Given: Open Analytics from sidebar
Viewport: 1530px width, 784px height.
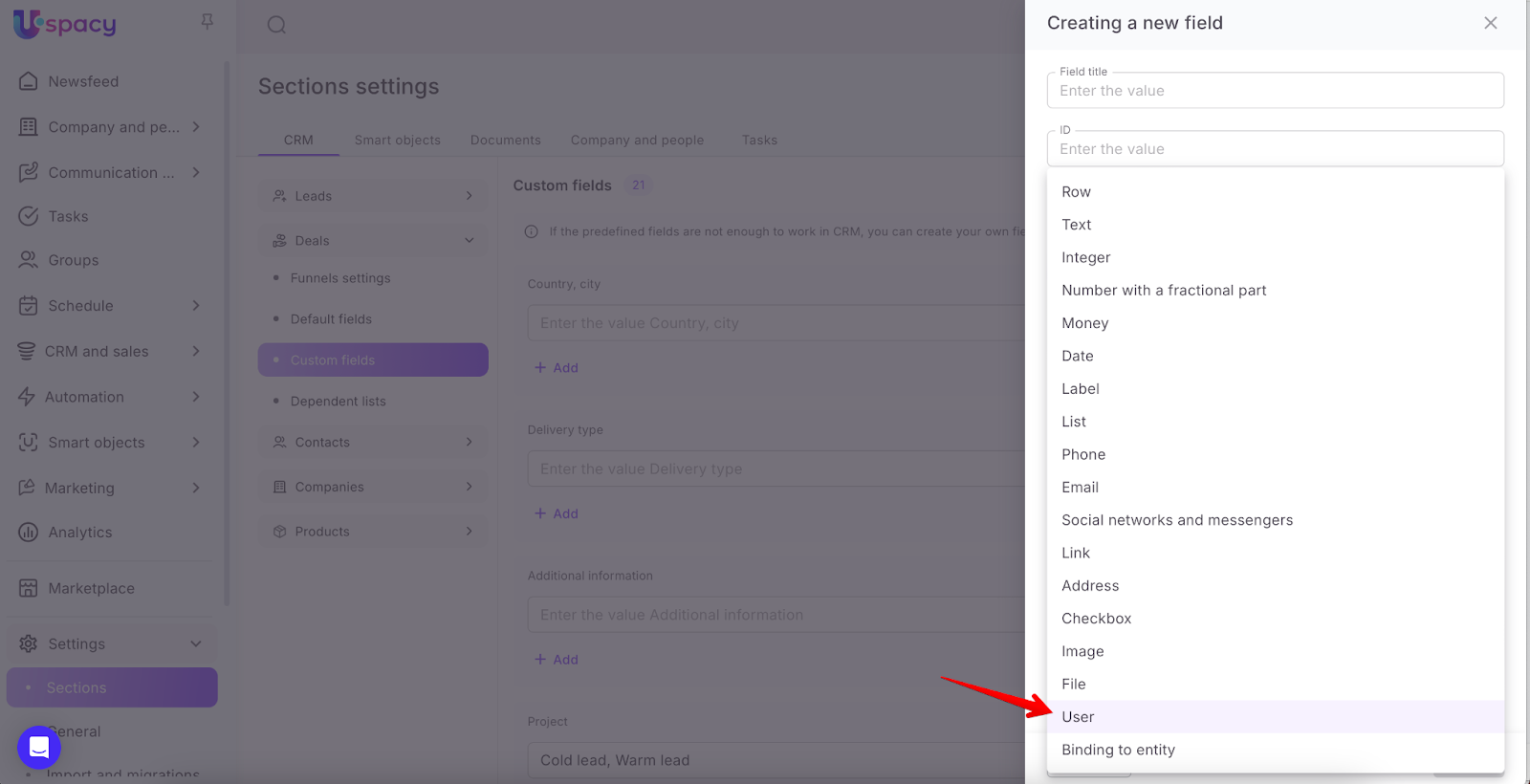Looking at the screenshot, I should point(79,533).
